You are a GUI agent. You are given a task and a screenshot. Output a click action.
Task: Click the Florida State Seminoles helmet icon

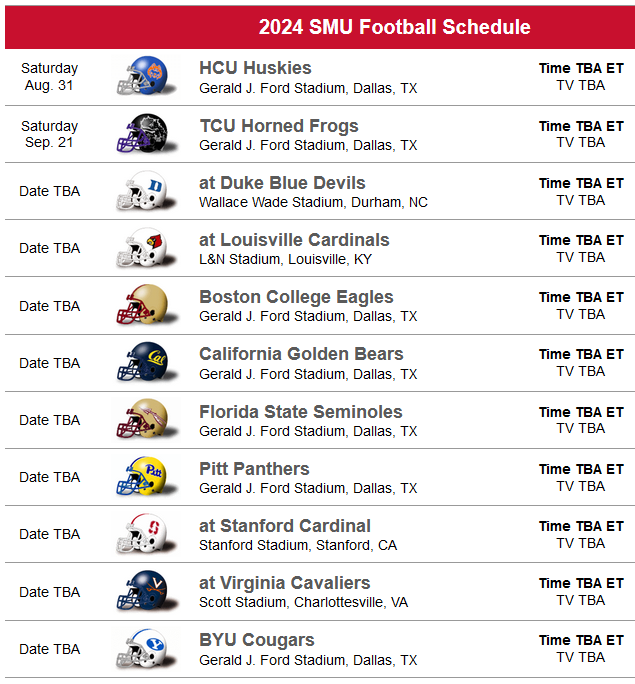(x=146, y=419)
